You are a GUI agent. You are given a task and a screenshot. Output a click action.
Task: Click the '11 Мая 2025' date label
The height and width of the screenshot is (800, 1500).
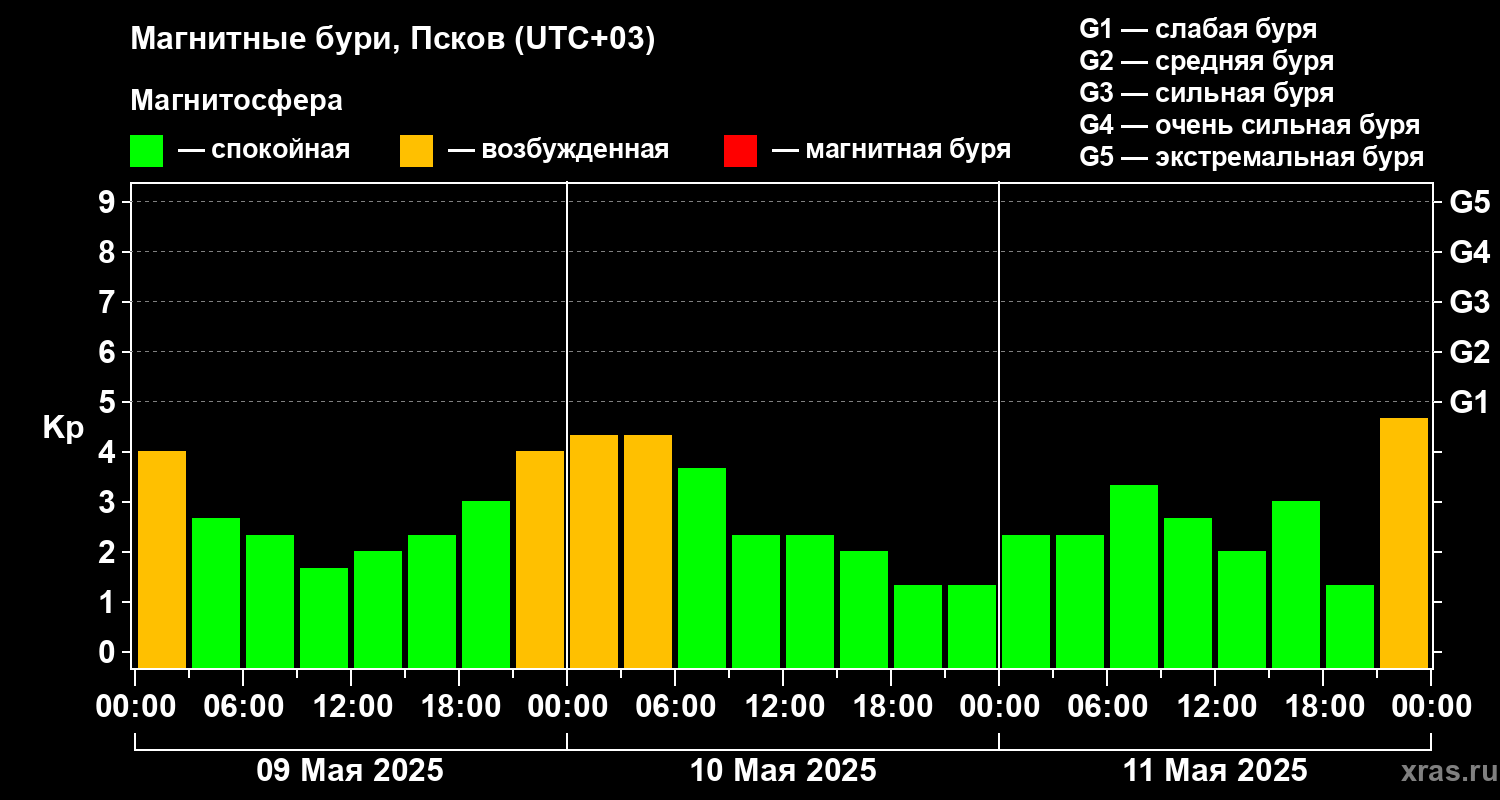[x=1215, y=771]
